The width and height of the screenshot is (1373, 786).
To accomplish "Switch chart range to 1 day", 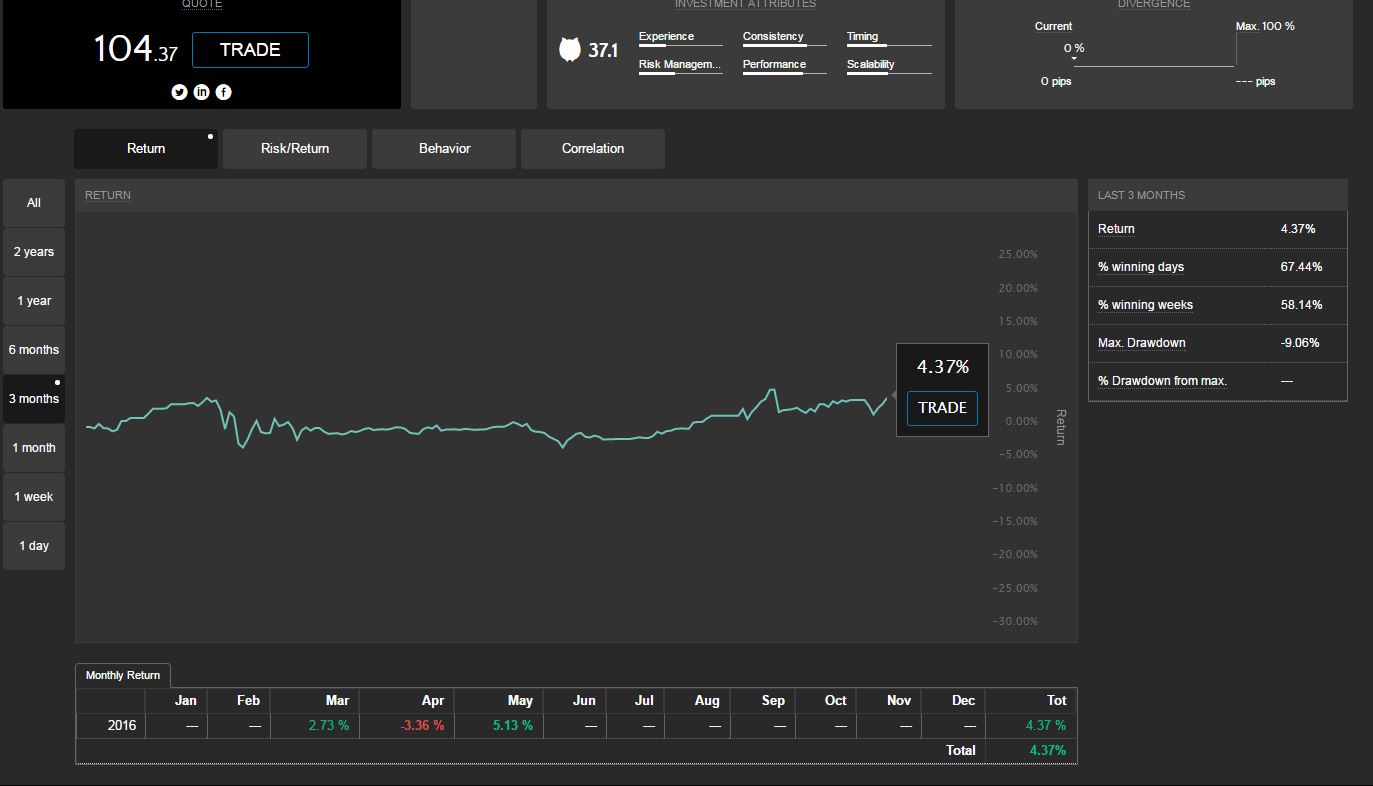I will tap(34, 546).
